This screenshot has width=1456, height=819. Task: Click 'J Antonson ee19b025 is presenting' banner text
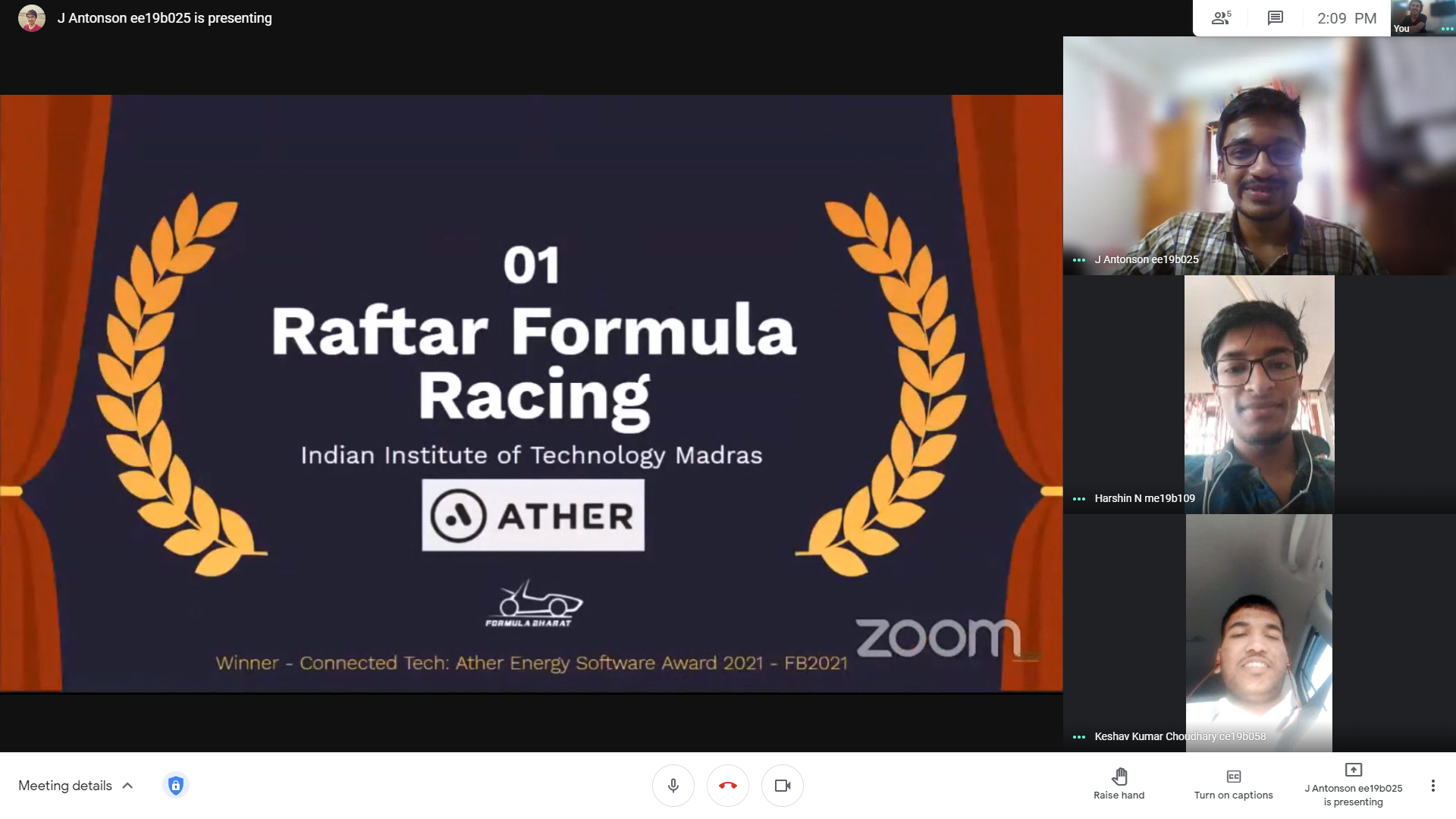[x=165, y=17]
